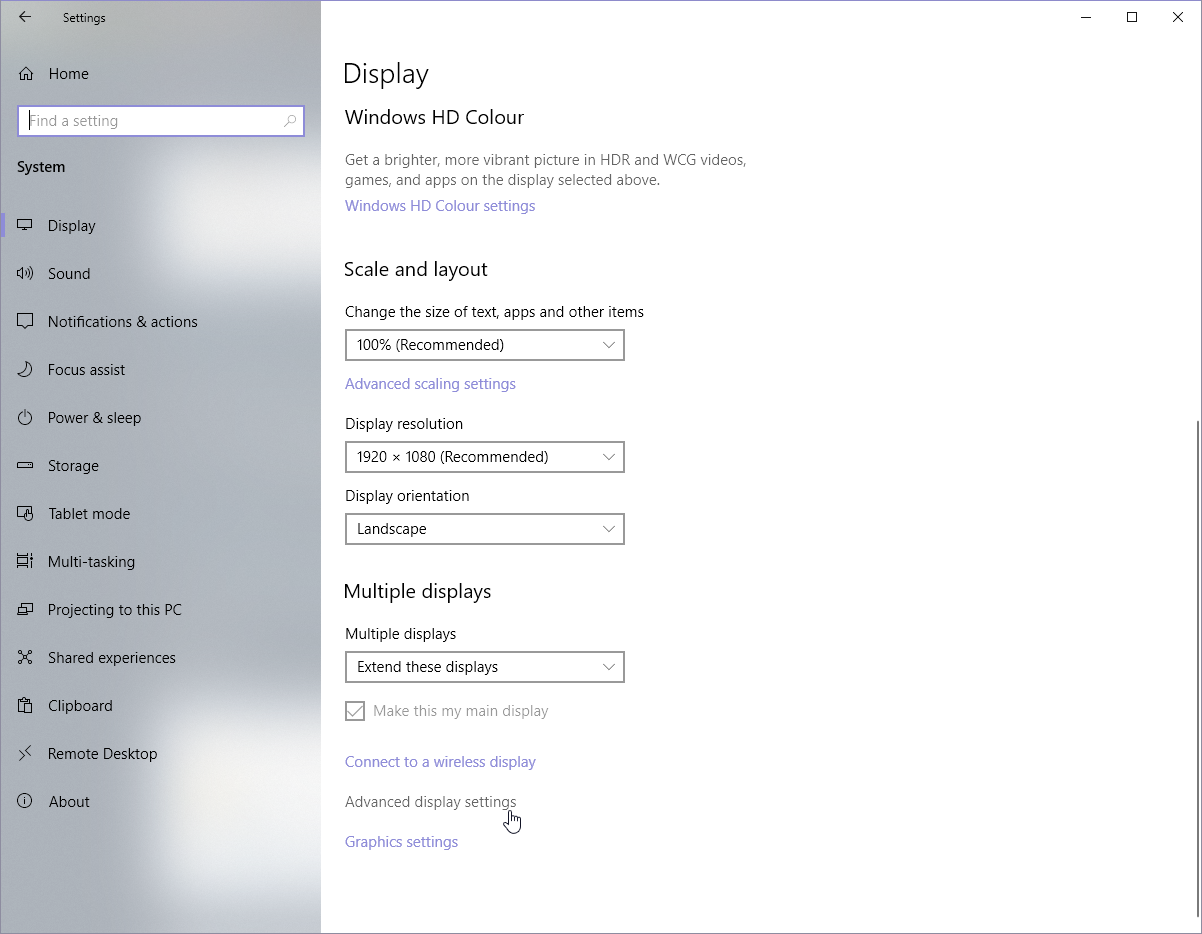Select Notifications & actions label
The width and height of the screenshot is (1202, 934).
click(123, 322)
